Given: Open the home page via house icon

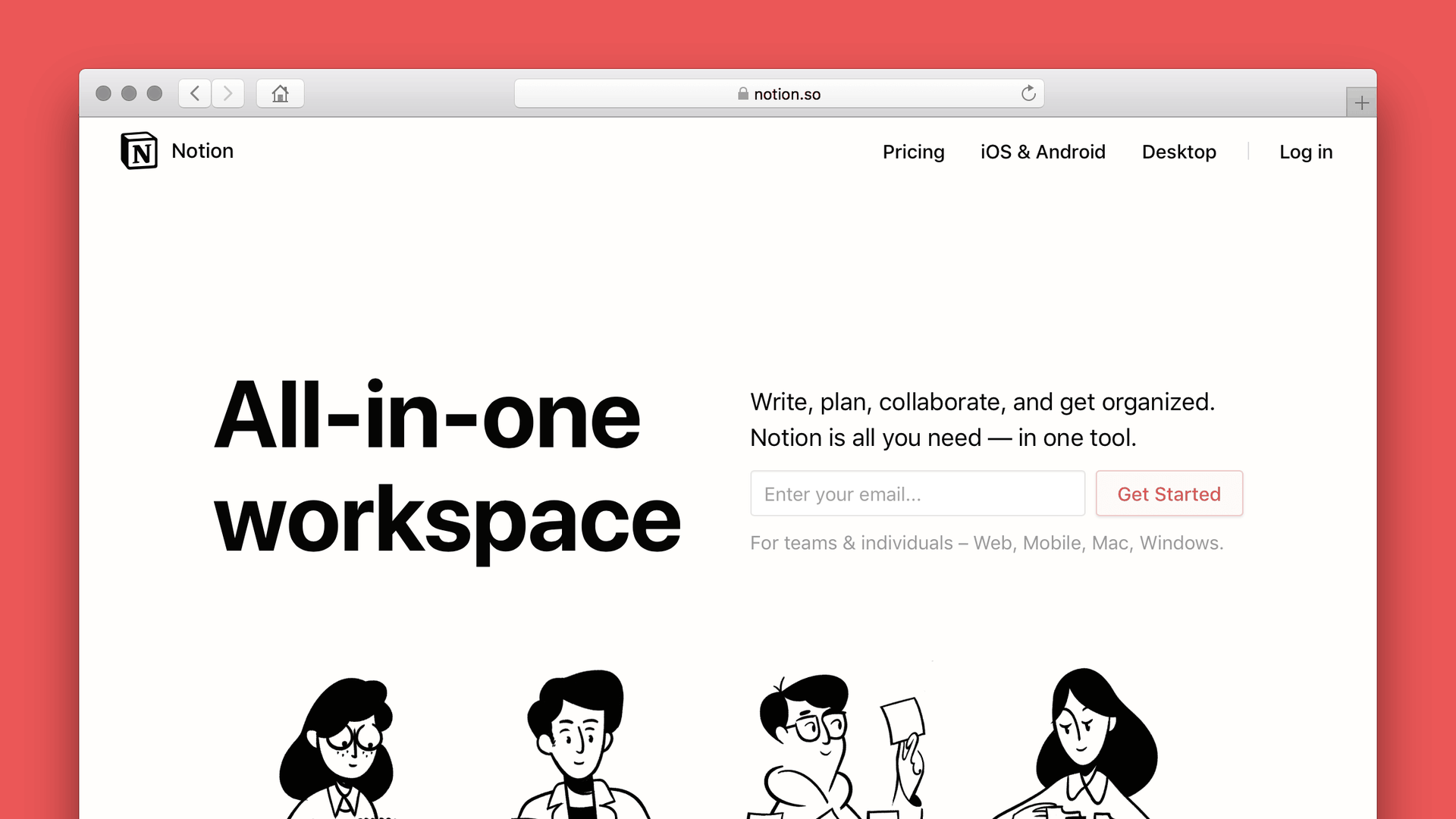Looking at the screenshot, I should pyautogui.click(x=280, y=93).
